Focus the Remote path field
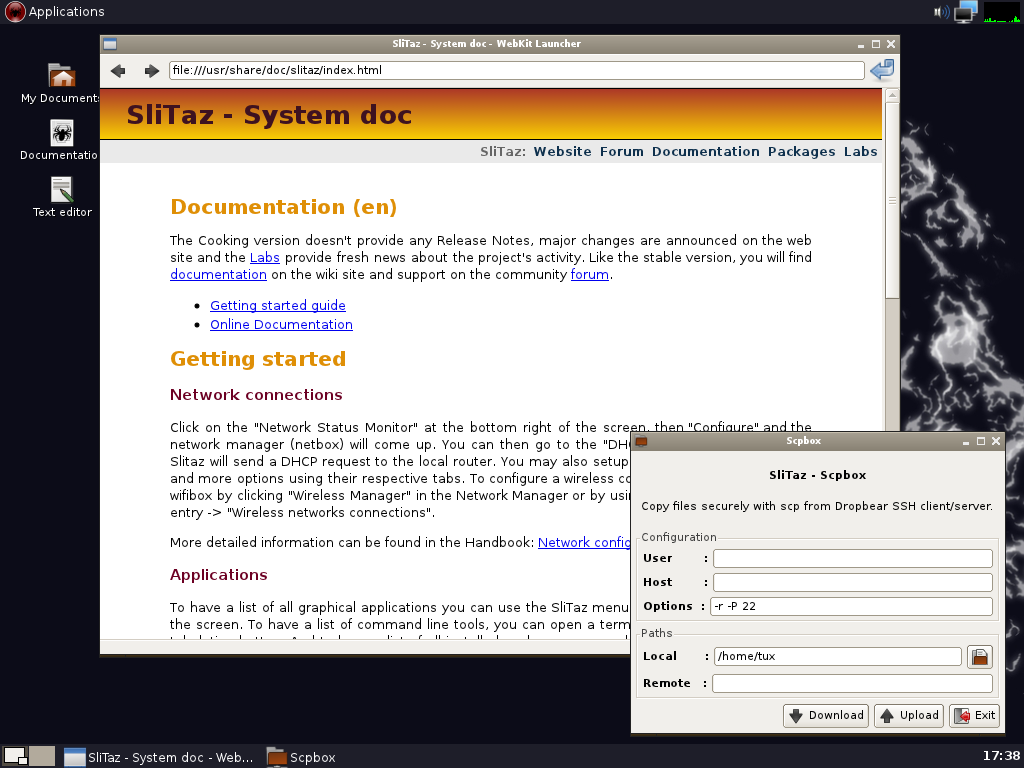The width and height of the screenshot is (1024, 768). [852, 683]
